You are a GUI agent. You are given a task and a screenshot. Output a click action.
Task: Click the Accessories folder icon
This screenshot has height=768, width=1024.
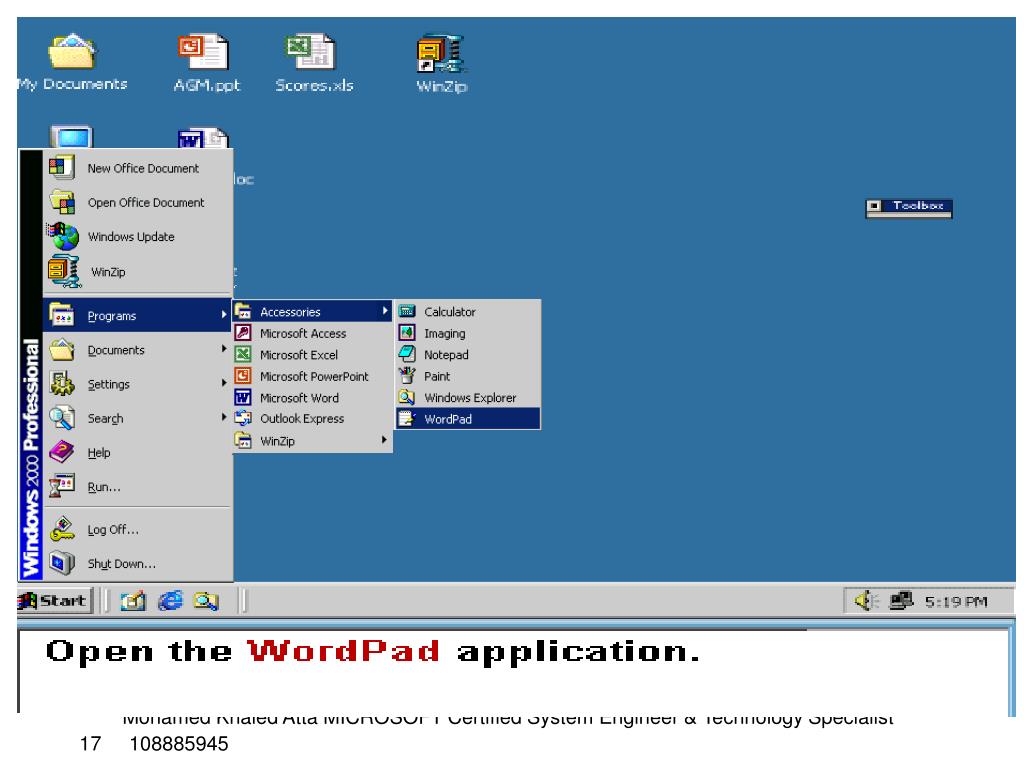pyautogui.click(x=243, y=311)
